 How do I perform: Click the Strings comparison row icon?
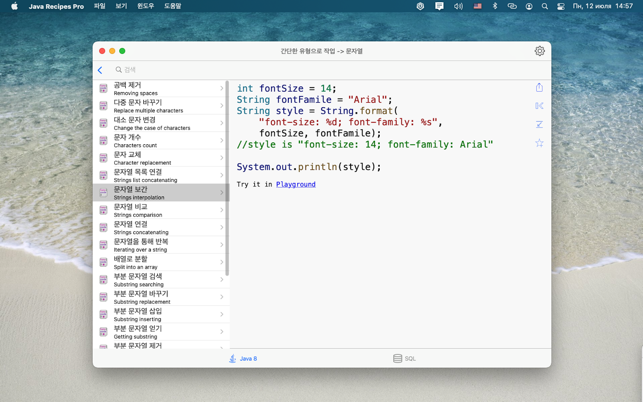pos(103,210)
